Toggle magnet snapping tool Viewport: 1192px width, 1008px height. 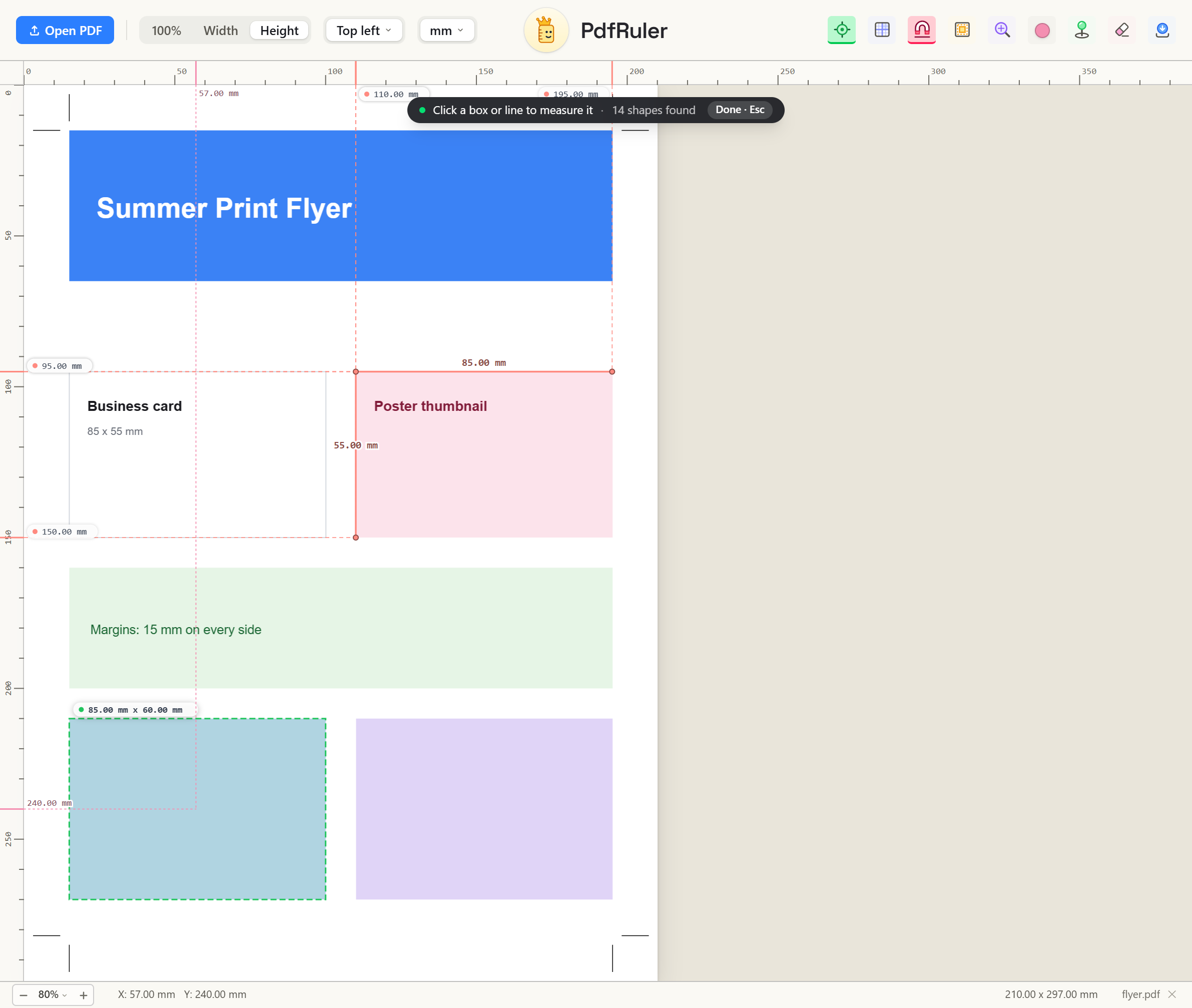click(922, 30)
